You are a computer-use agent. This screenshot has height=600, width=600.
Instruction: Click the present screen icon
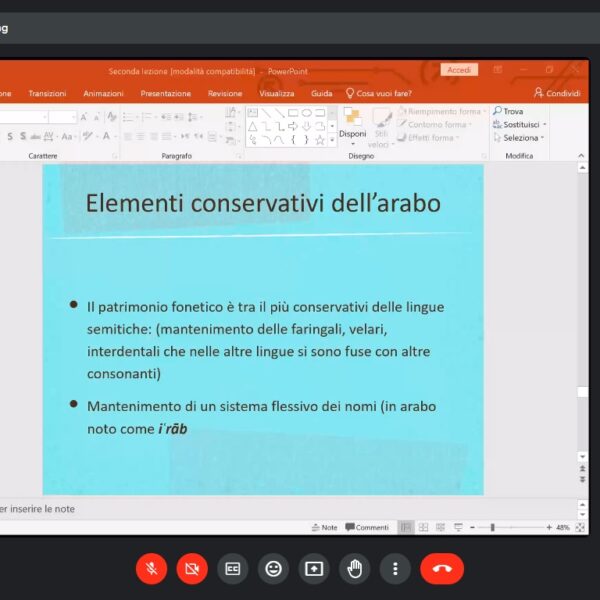tap(314, 569)
